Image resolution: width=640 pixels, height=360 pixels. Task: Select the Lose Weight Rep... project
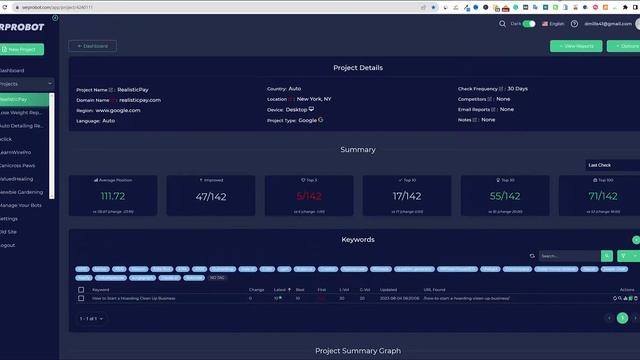(x=21, y=113)
